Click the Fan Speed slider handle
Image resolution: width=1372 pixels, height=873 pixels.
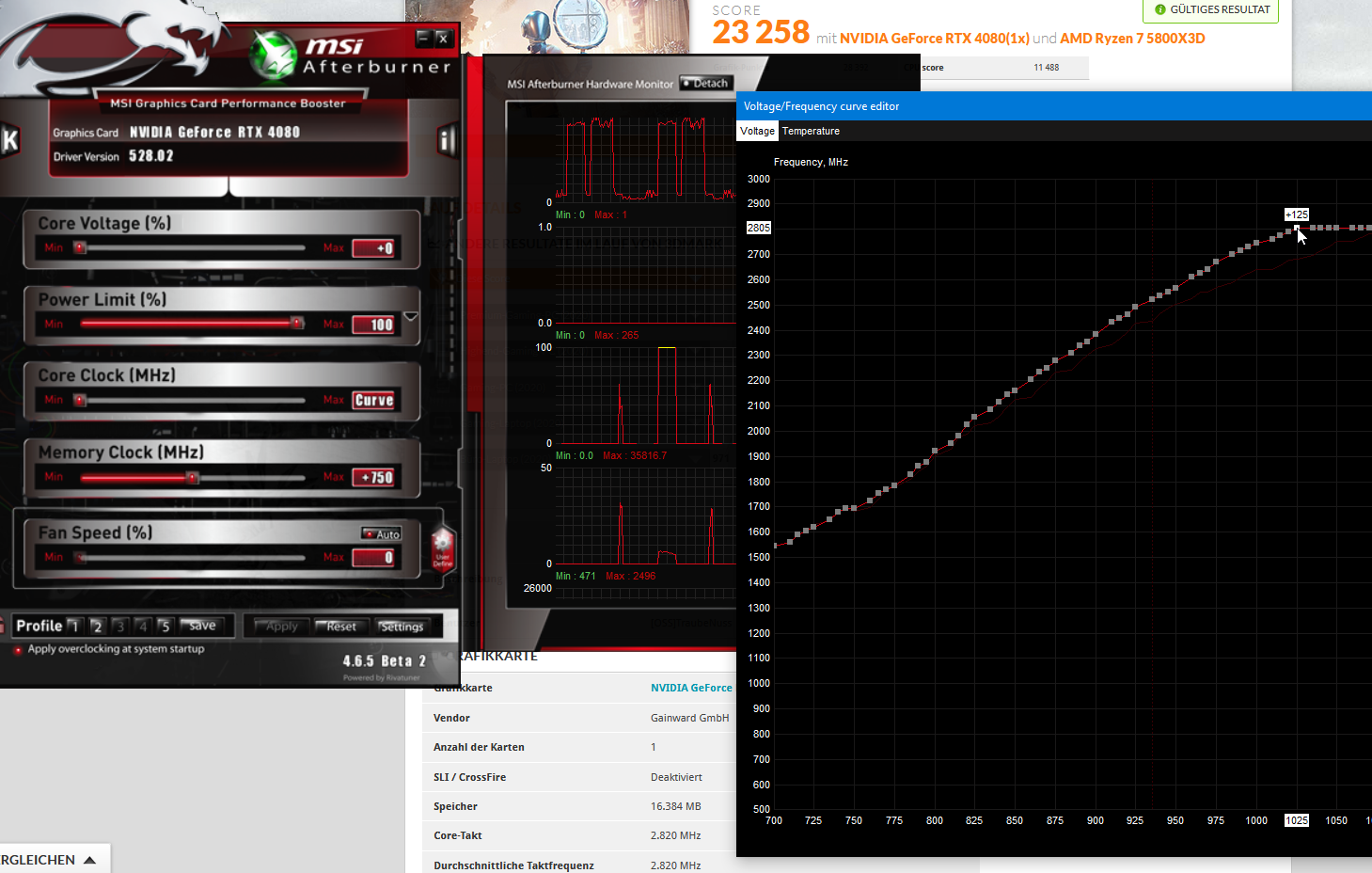(x=81, y=557)
